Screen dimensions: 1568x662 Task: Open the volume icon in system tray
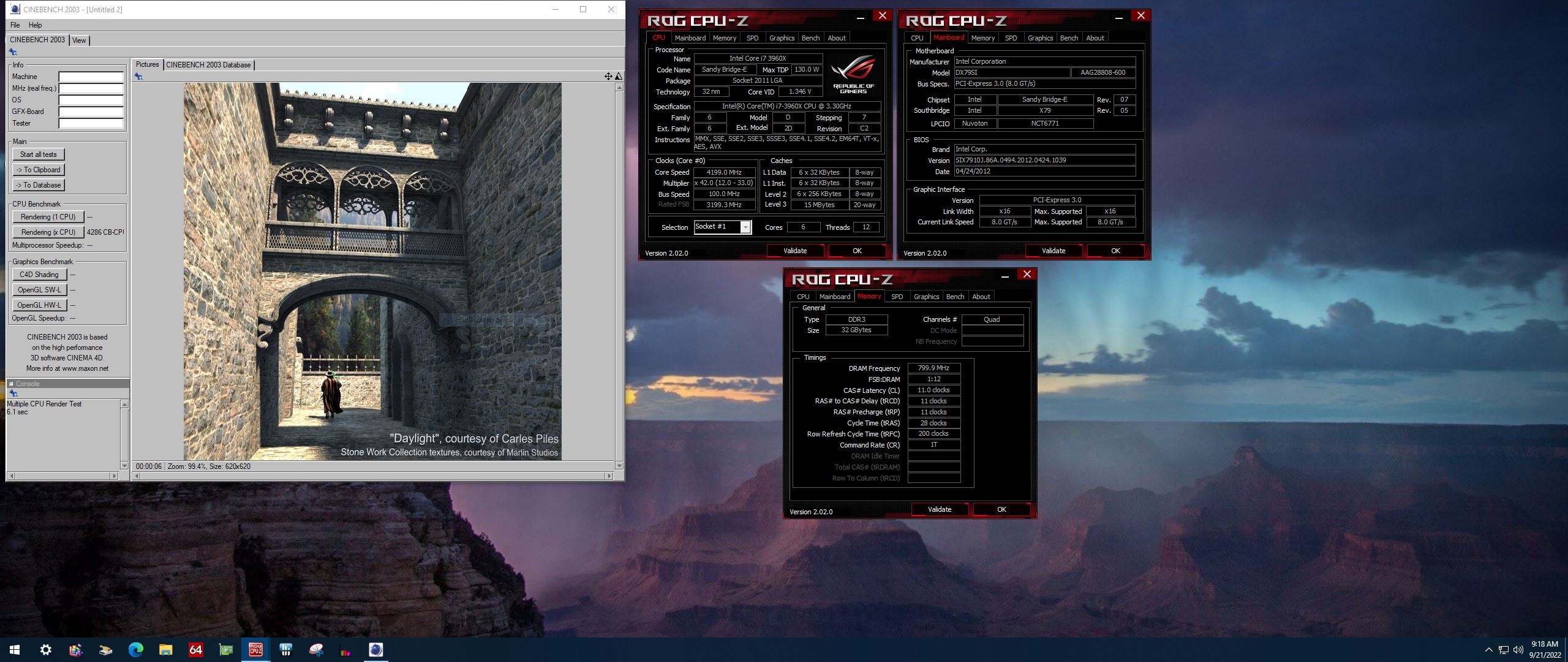tap(1518, 650)
